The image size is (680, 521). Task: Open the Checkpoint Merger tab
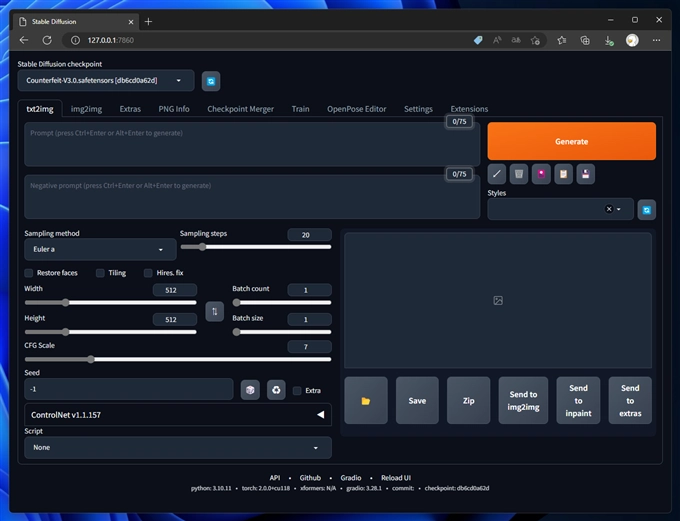240,109
